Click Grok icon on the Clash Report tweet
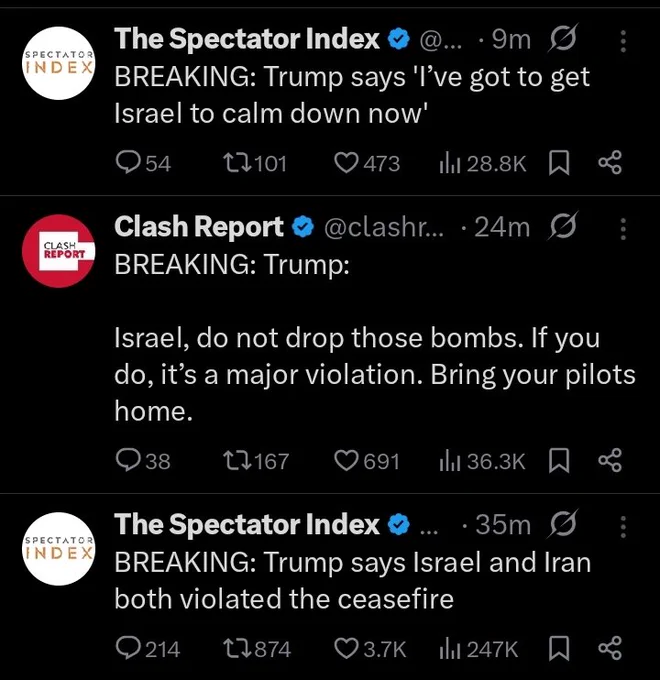The height and width of the screenshot is (680, 660). 563,226
